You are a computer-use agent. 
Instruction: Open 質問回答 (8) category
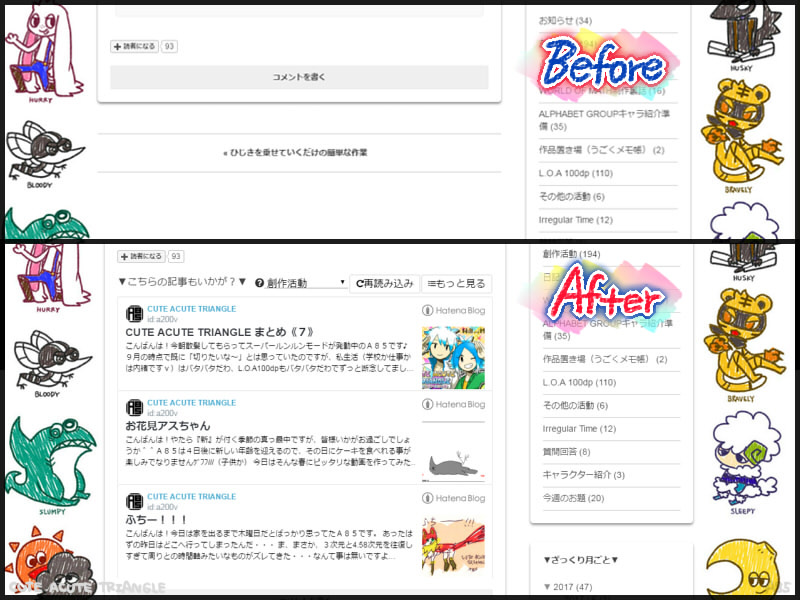(x=566, y=452)
